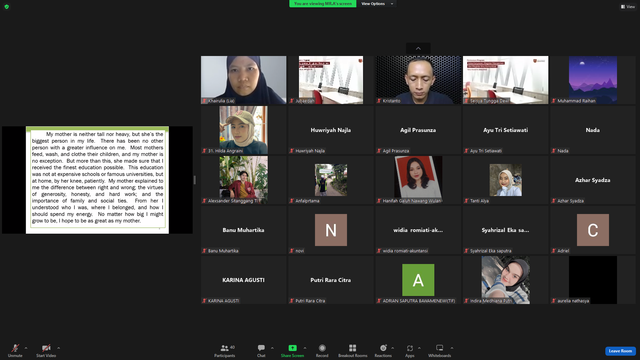Open the Chat panel
Viewport: 640px width, 360px height.
point(261,350)
